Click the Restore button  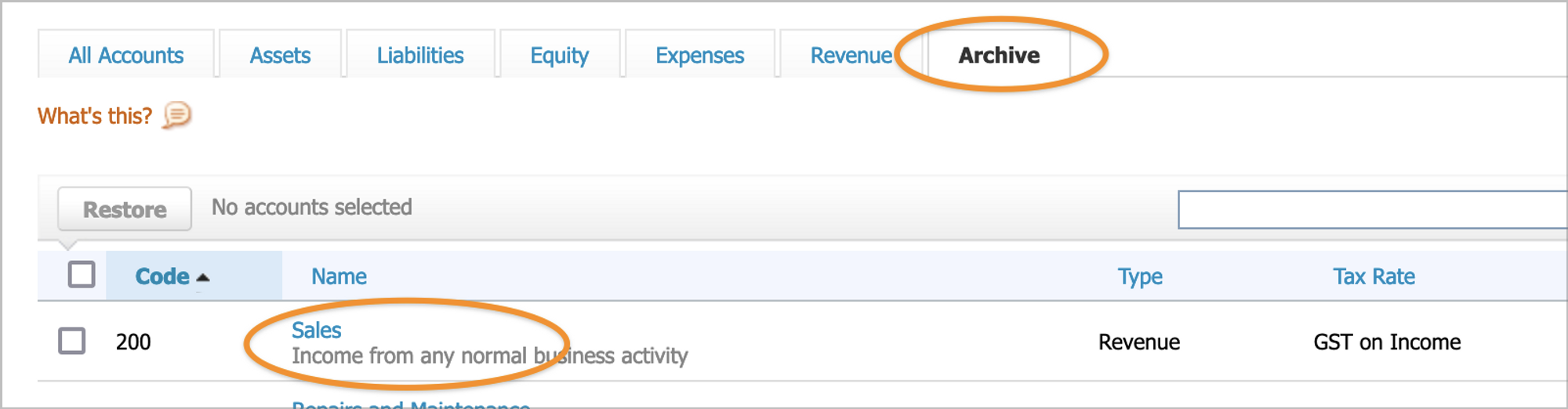coord(125,209)
